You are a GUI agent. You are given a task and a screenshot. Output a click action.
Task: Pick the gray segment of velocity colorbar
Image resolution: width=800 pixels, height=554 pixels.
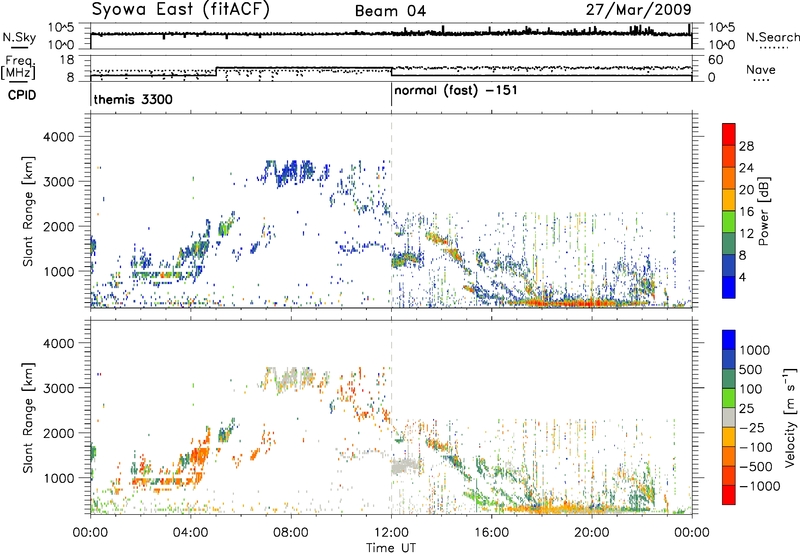[x=729, y=417]
